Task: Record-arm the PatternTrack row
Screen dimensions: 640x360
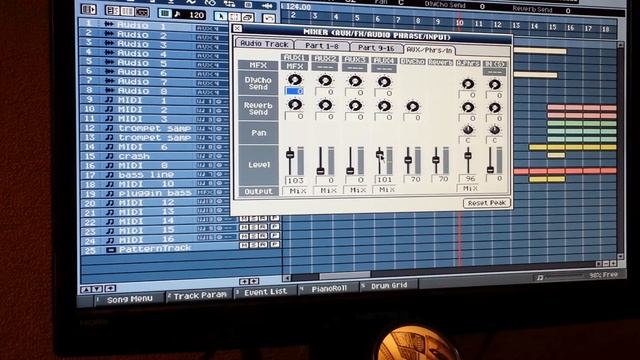Action: 264,245
